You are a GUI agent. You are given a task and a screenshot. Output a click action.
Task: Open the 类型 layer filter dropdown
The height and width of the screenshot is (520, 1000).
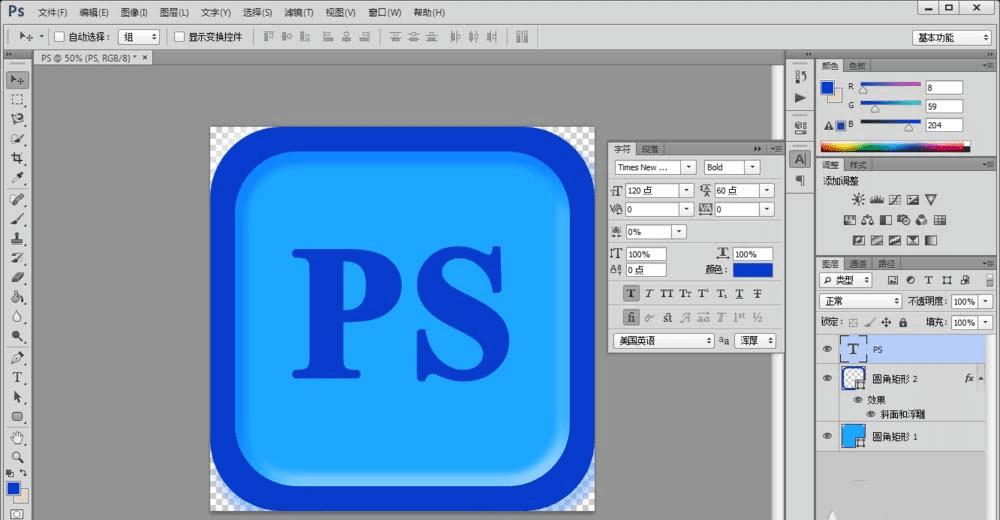click(846, 280)
